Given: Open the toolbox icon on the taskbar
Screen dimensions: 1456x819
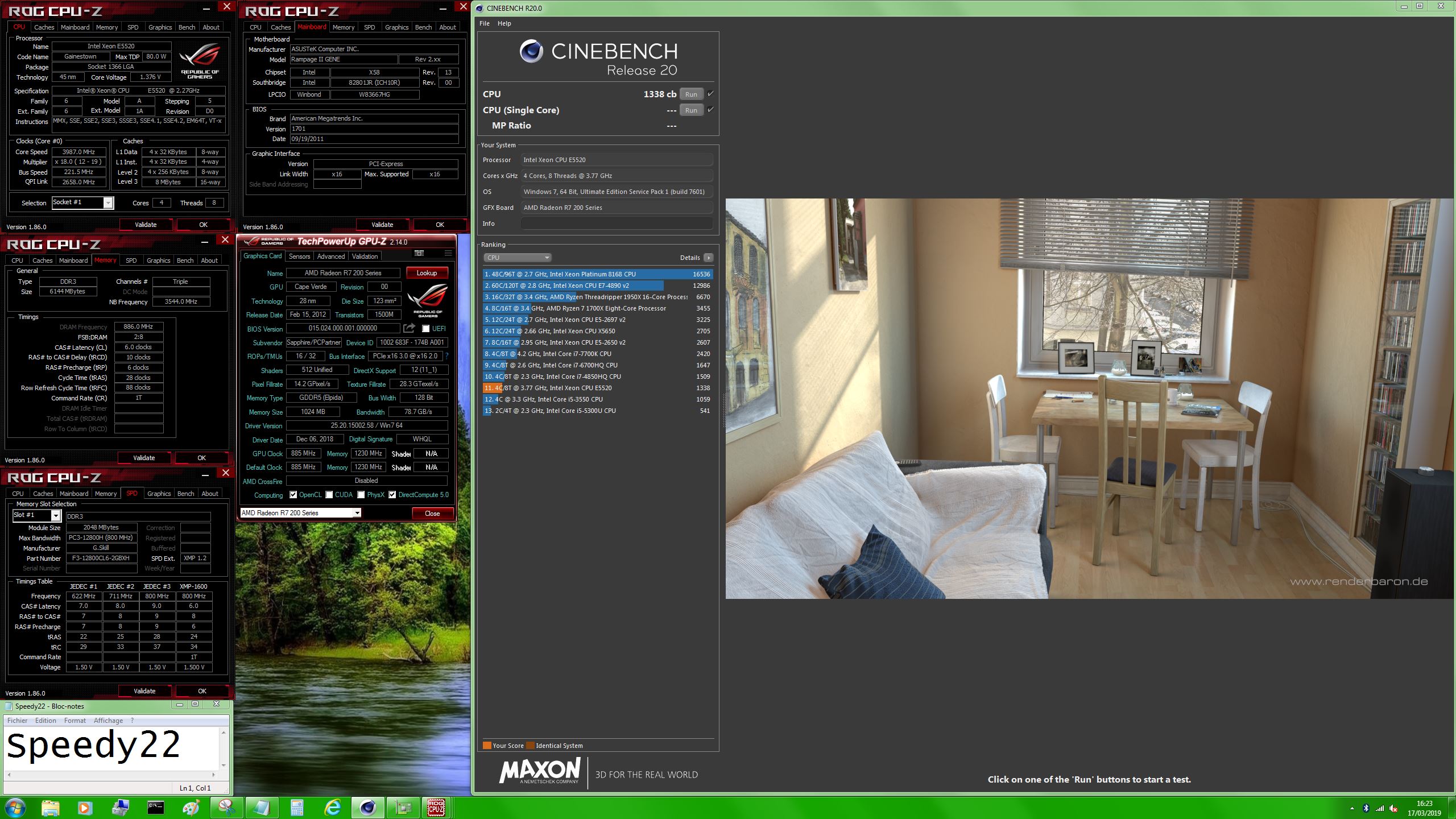Looking at the screenshot, I should [120, 808].
